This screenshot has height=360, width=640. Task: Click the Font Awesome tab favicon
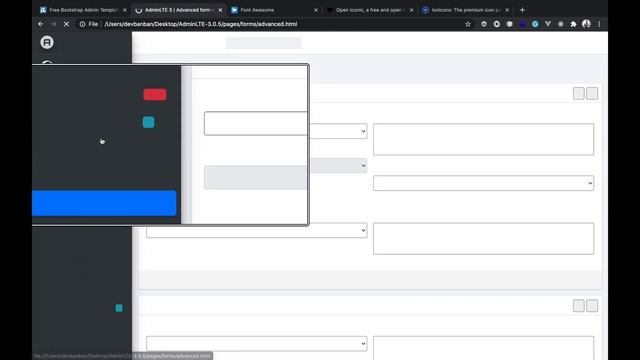(234, 10)
